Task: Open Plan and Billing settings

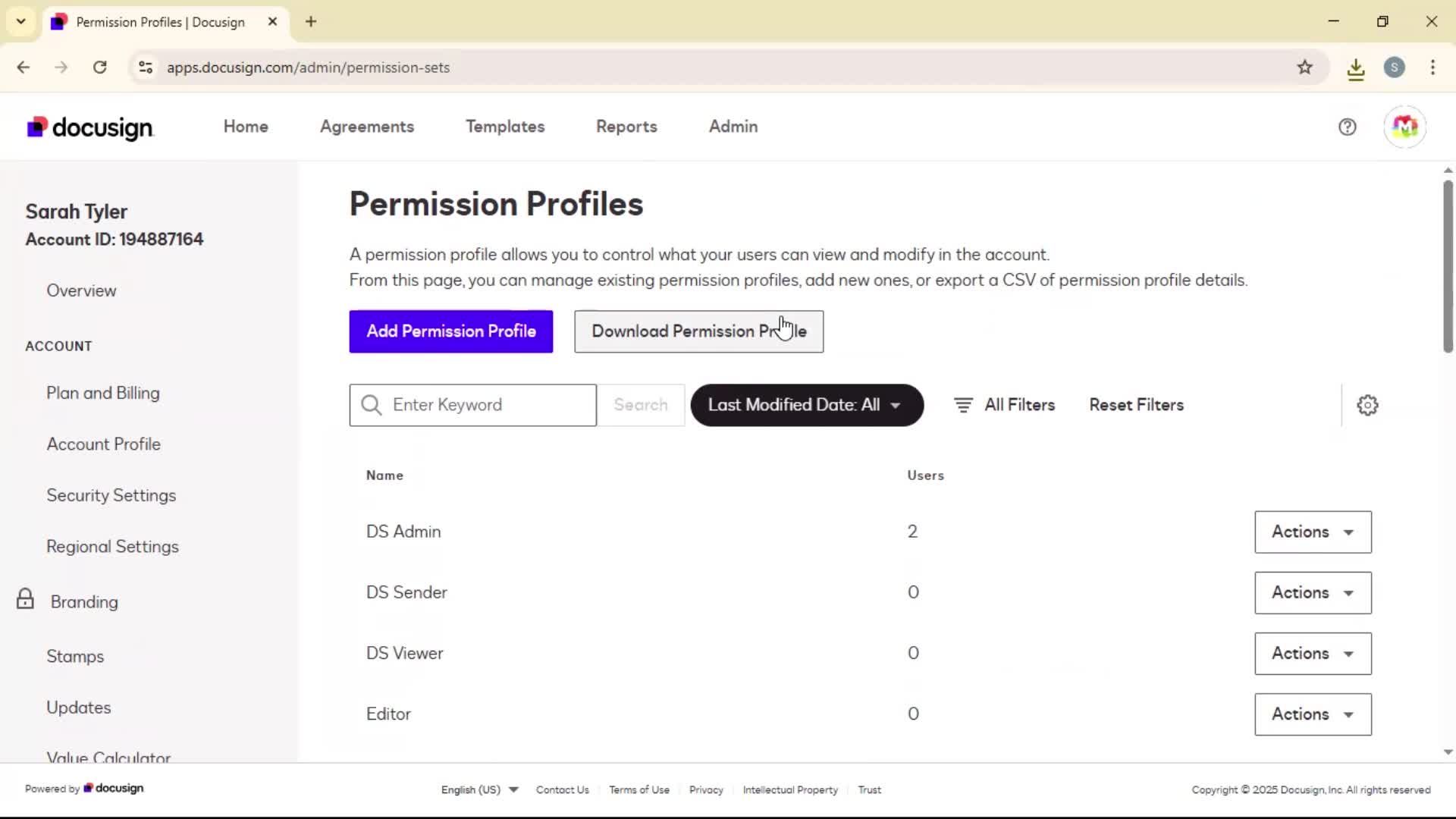Action: tap(103, 393)
